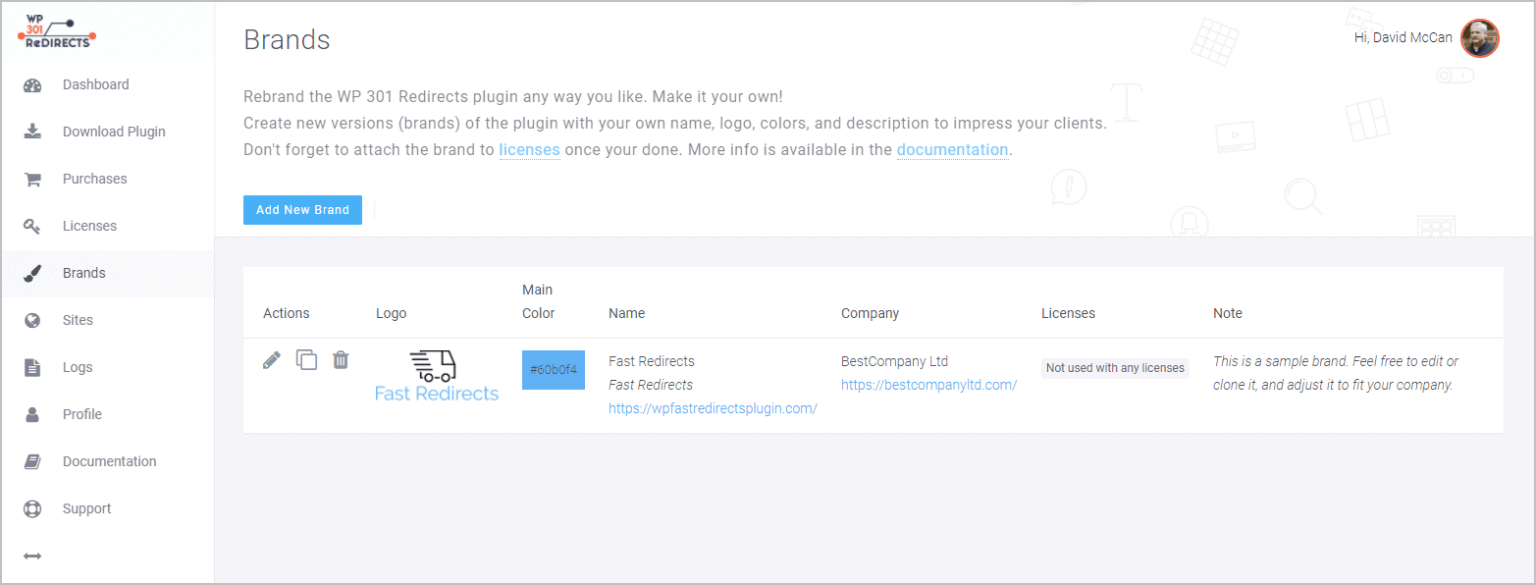This screenshot has height=585, width=1536.
Task: Click the #60b0f4 main color swatch
Action: [x=553, y=369]
